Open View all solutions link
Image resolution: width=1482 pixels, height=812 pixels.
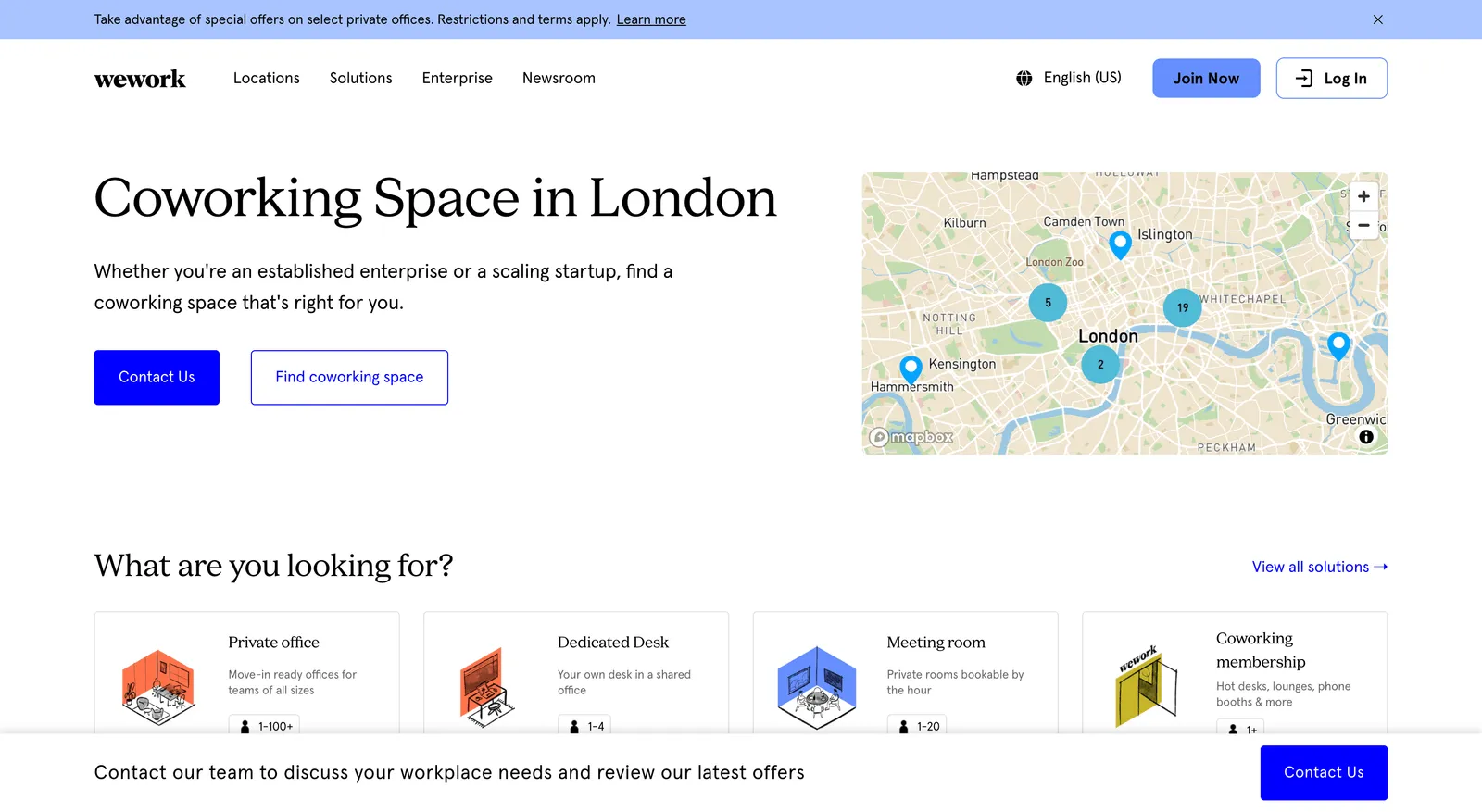pyautogui.click(x=1320, y=568)
